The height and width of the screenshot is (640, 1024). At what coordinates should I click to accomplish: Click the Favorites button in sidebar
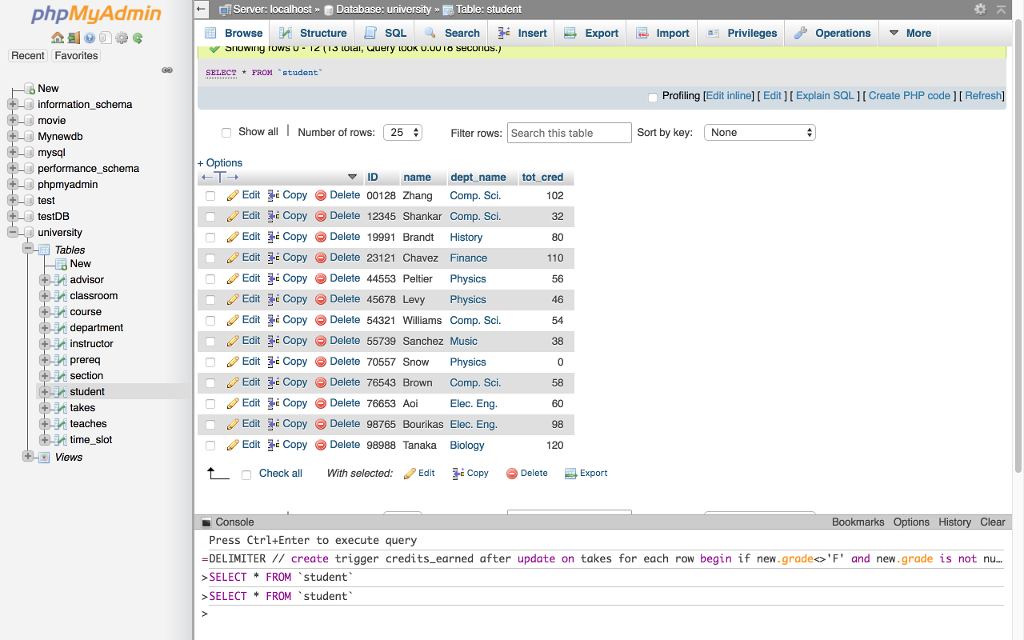point(76,56)
